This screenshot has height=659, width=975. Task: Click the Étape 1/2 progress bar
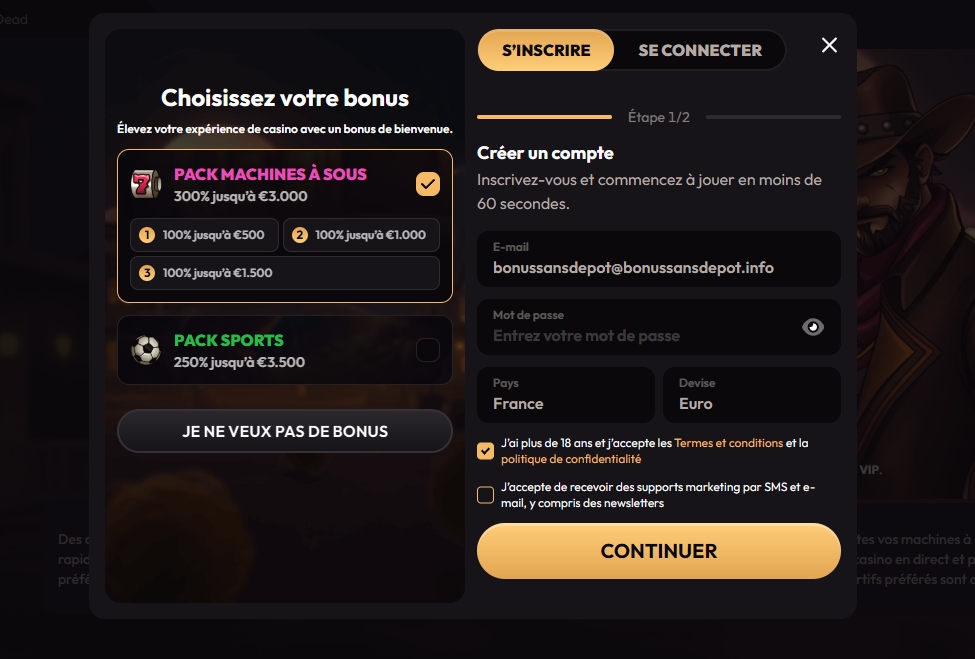click(545, 117)
